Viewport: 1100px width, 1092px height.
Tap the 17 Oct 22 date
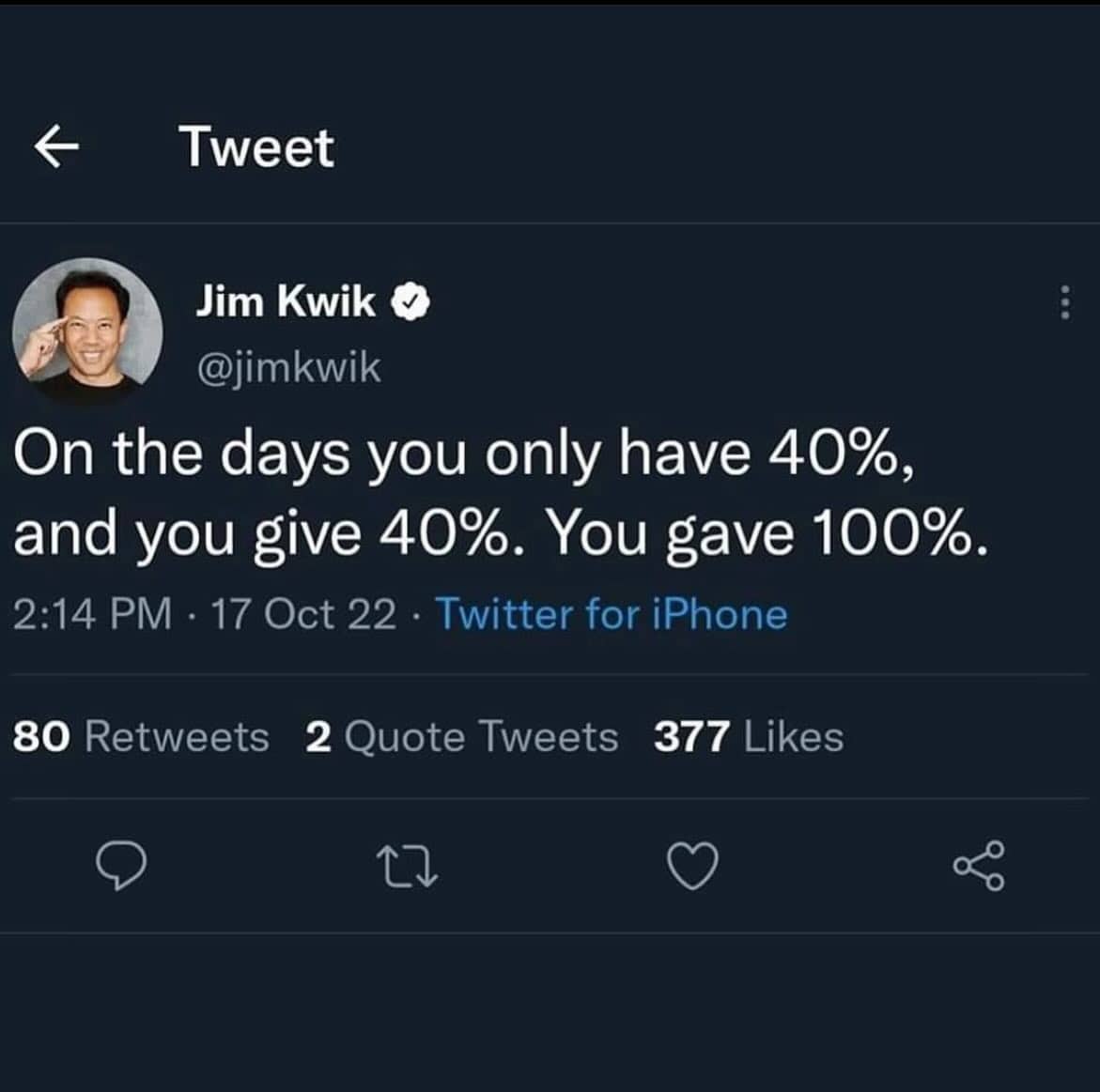pyautogui.click(x=303, y=614)
